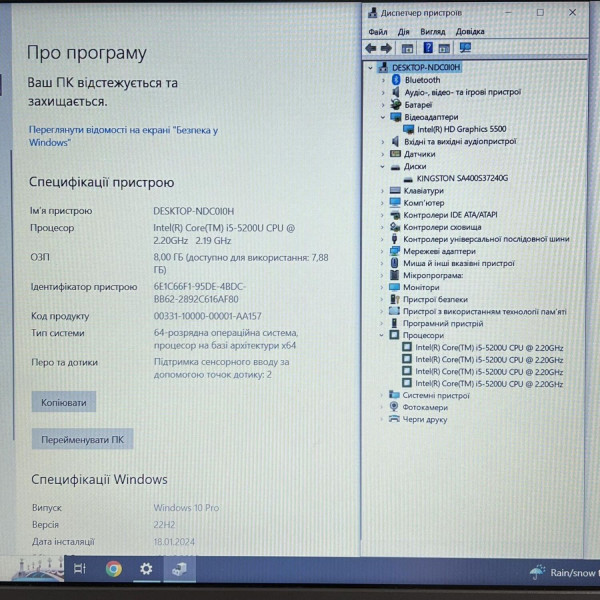Screen dimensions: 600x600
Task: Click the Черги друку printer icon
Action: [394, 419]
